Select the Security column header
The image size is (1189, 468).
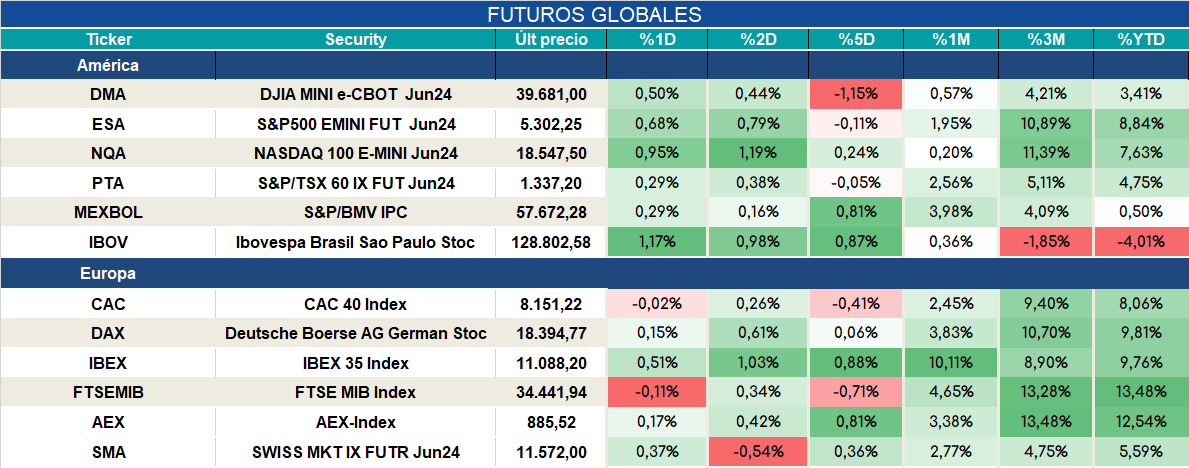tap(356, 40)
